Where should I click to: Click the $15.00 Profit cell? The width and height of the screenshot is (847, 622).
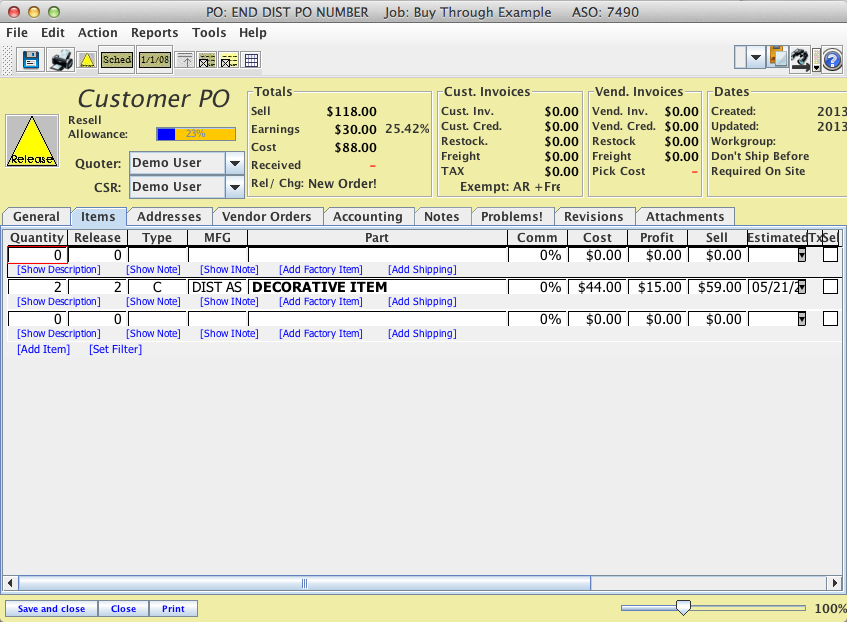[x=657, y=287]
